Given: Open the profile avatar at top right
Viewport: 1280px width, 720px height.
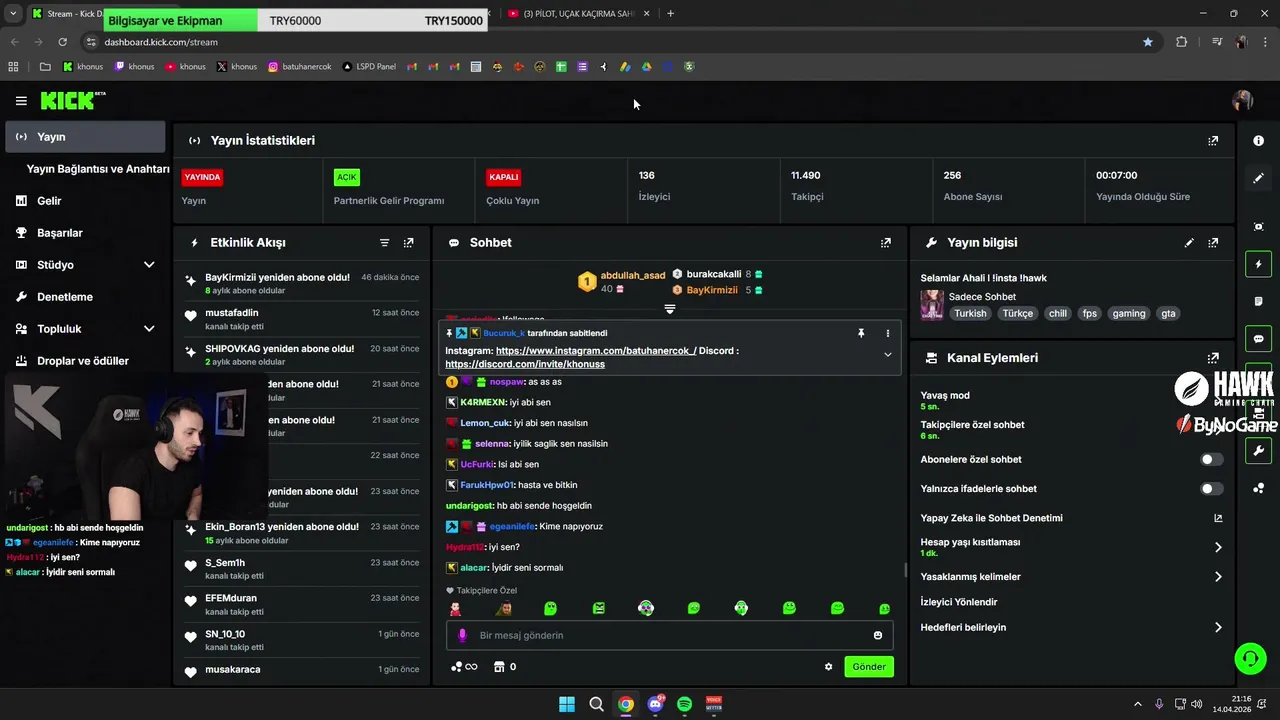Looking at the screenshot, I should click(1242, 100).
